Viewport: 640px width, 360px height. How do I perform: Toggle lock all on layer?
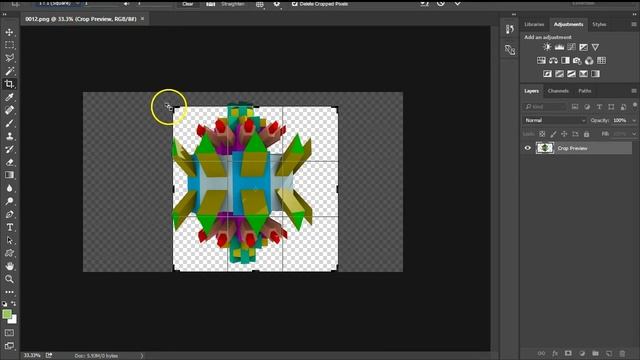(587, 134)
